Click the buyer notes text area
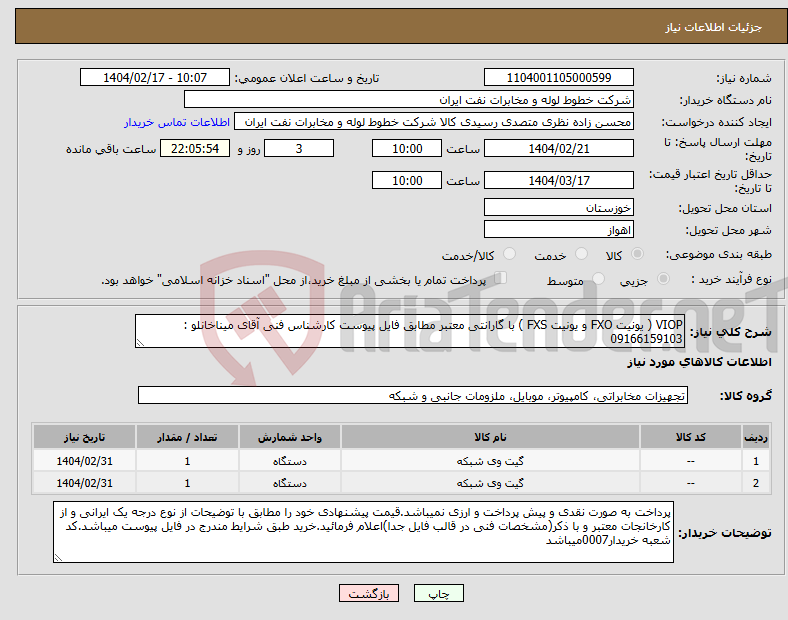The width and height of the screenshot is (788, 620). tap(363, 532)
